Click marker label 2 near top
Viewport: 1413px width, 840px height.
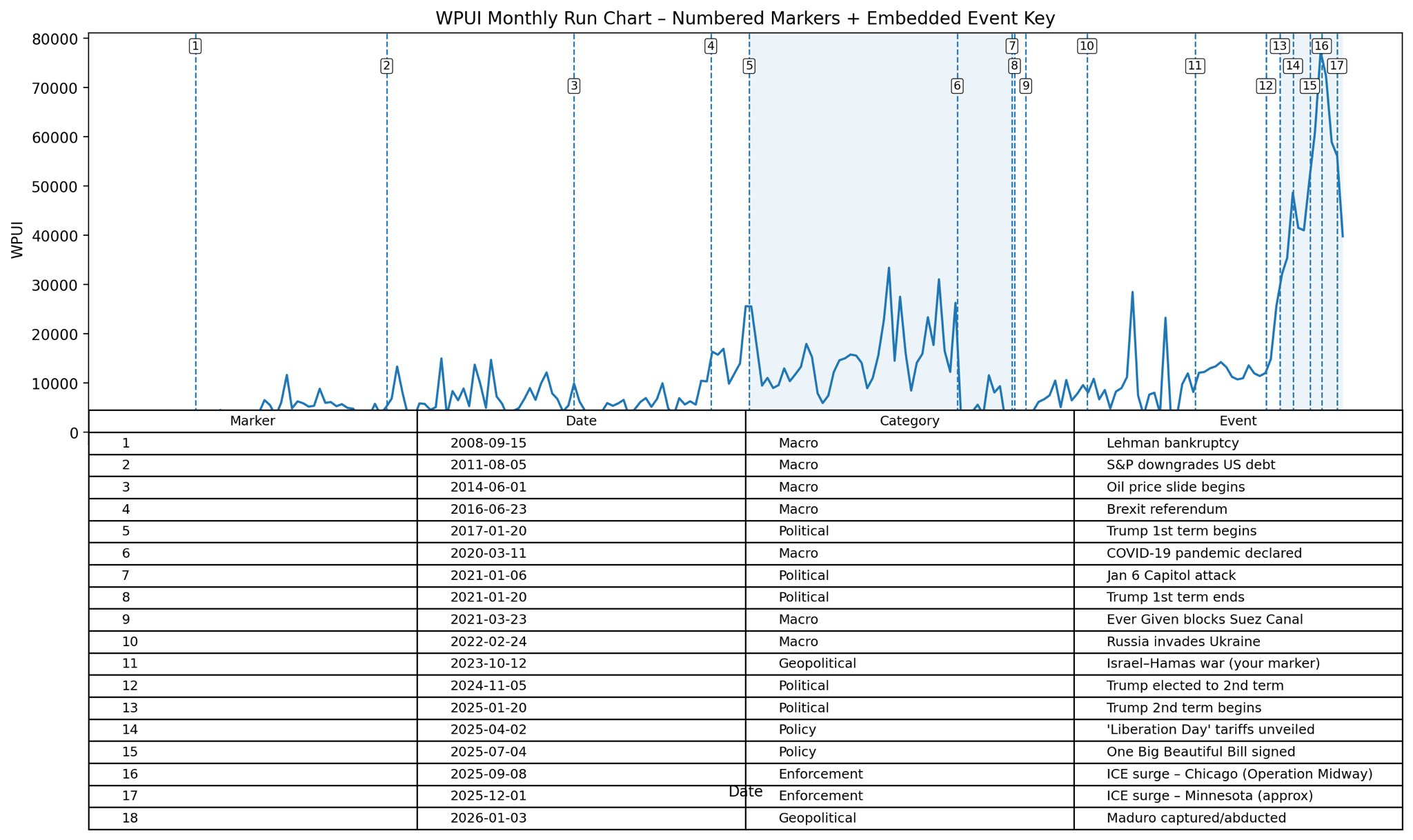tap(386, 66)
